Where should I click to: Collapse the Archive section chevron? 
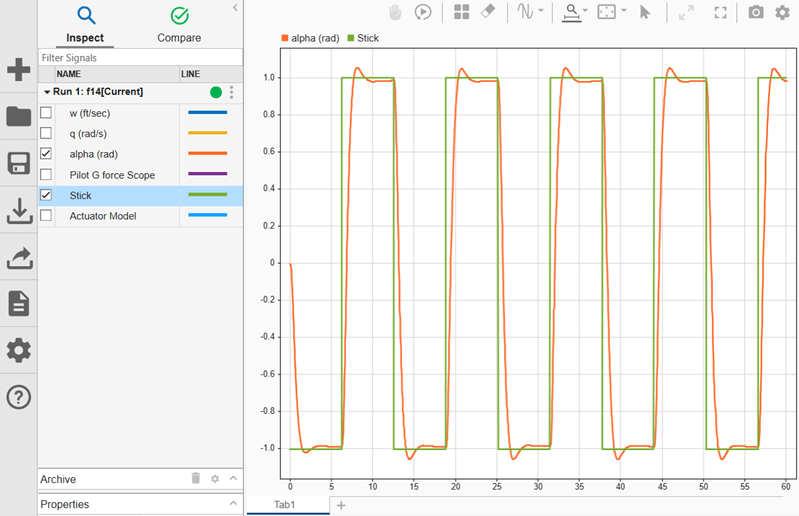[233, 478]
